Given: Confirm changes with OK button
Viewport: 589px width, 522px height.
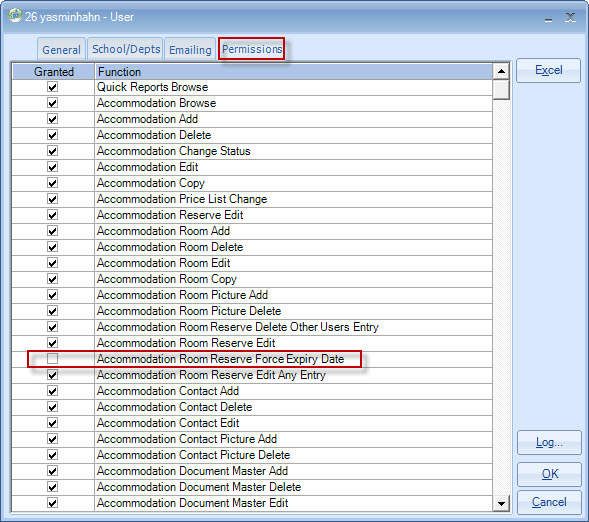Looking at the screenshot, I should pyautogui.click(x=549, y=474).
